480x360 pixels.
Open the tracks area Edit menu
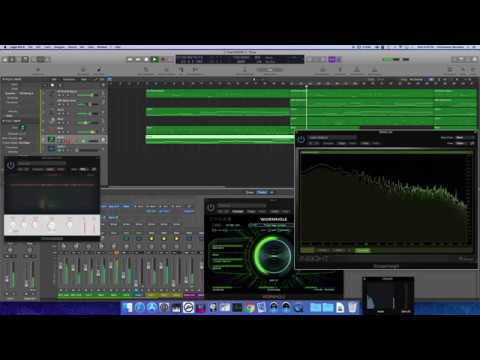(54, 79)
